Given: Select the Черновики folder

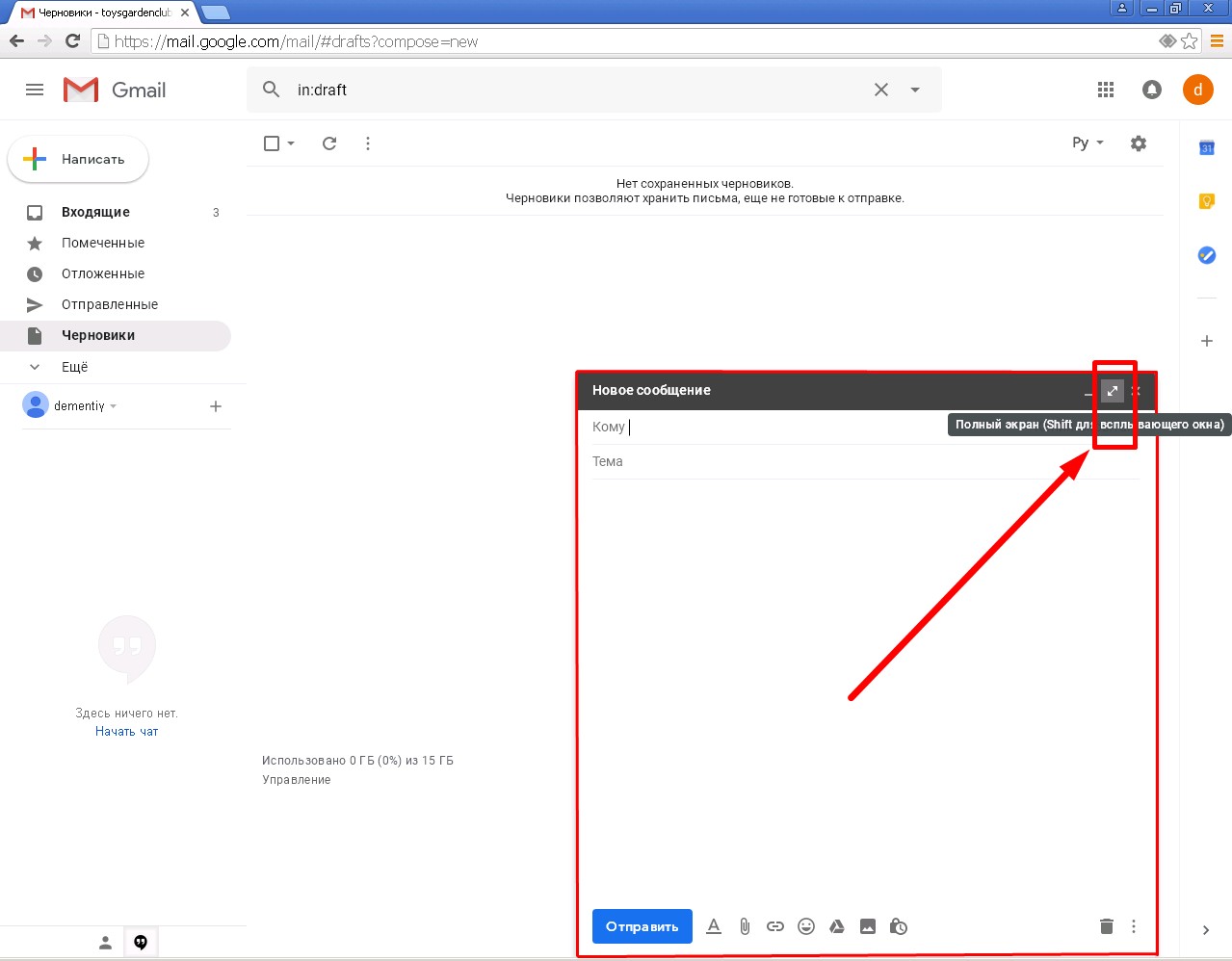Looking at the screenshot, I should pos(116,335).
